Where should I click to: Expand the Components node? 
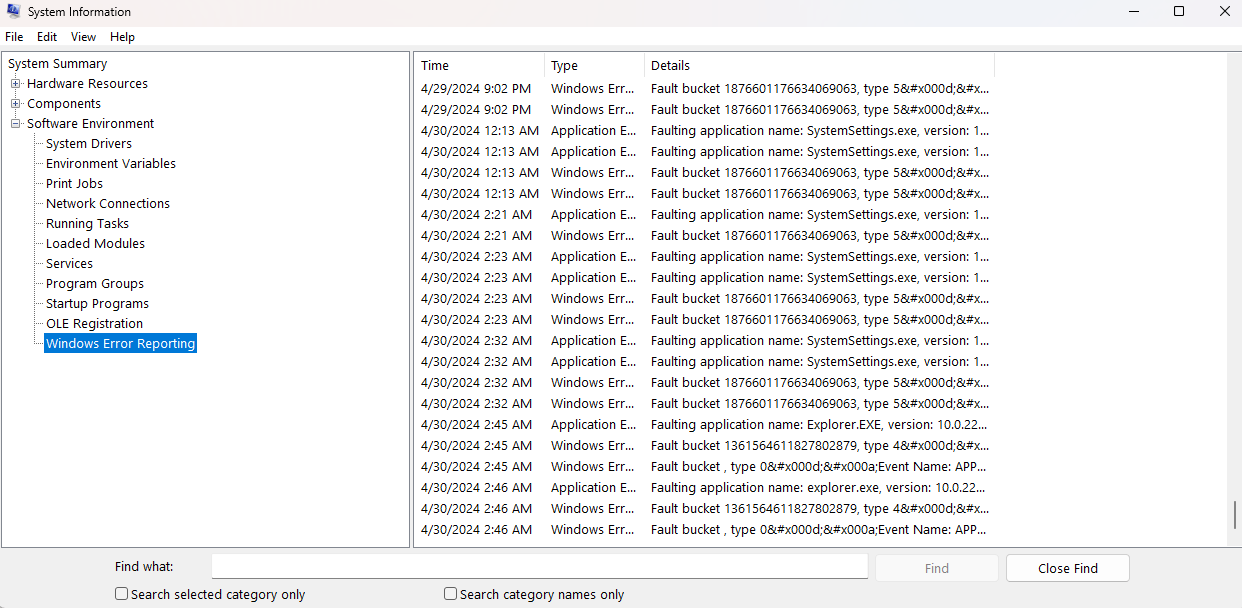[x=16, y=104]
